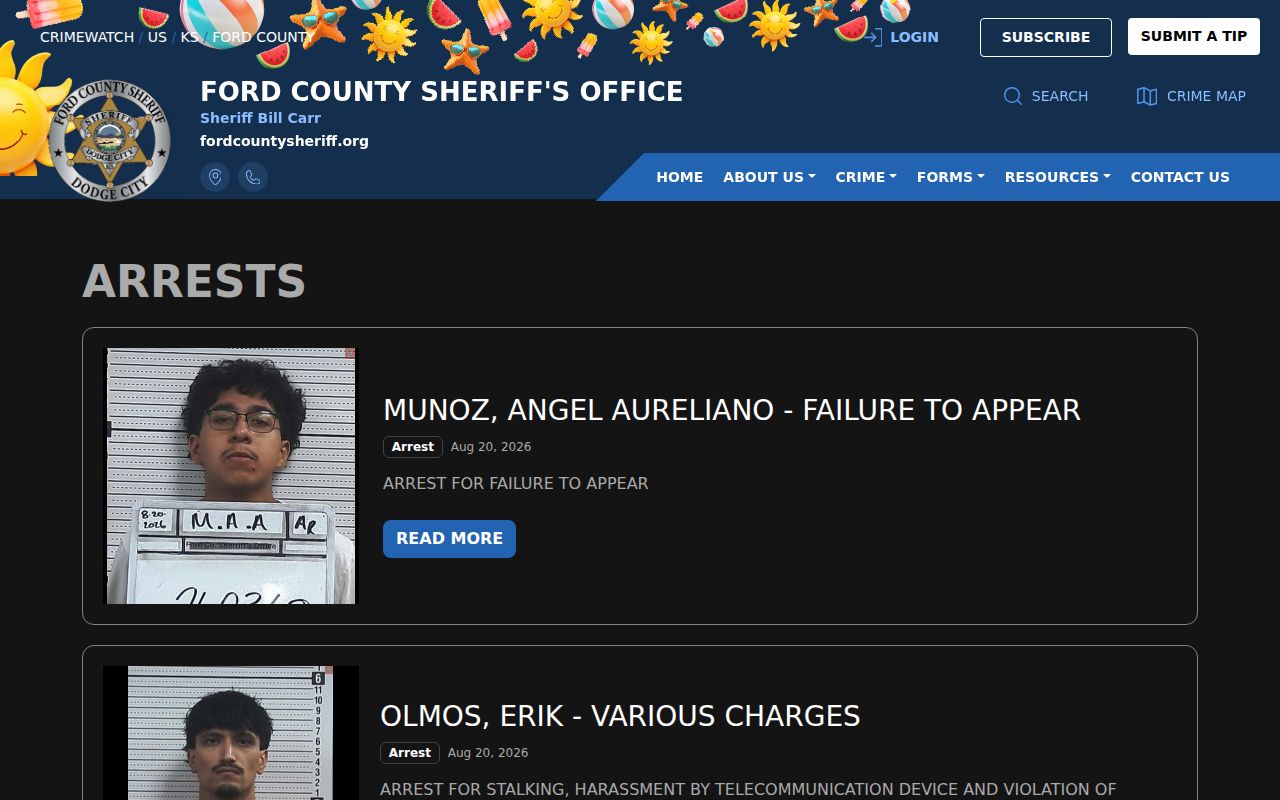Click Submit a Tip button
Screen dimensions: 1280x800
[1194, 36]
